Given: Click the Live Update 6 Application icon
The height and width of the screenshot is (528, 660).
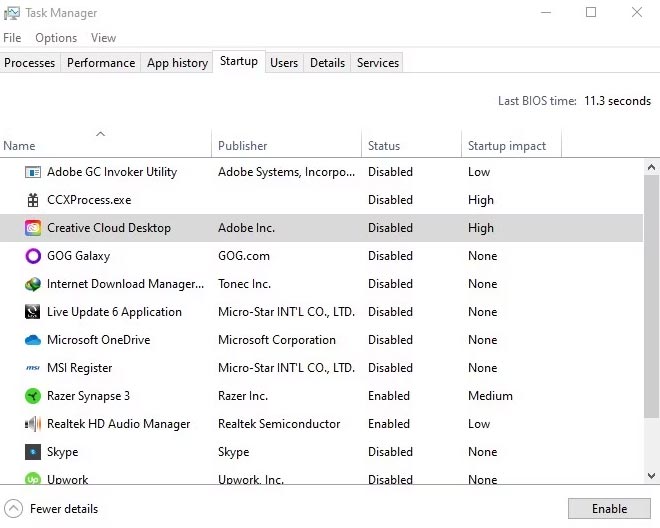Looking at the screenshot, I should [33, 312].
